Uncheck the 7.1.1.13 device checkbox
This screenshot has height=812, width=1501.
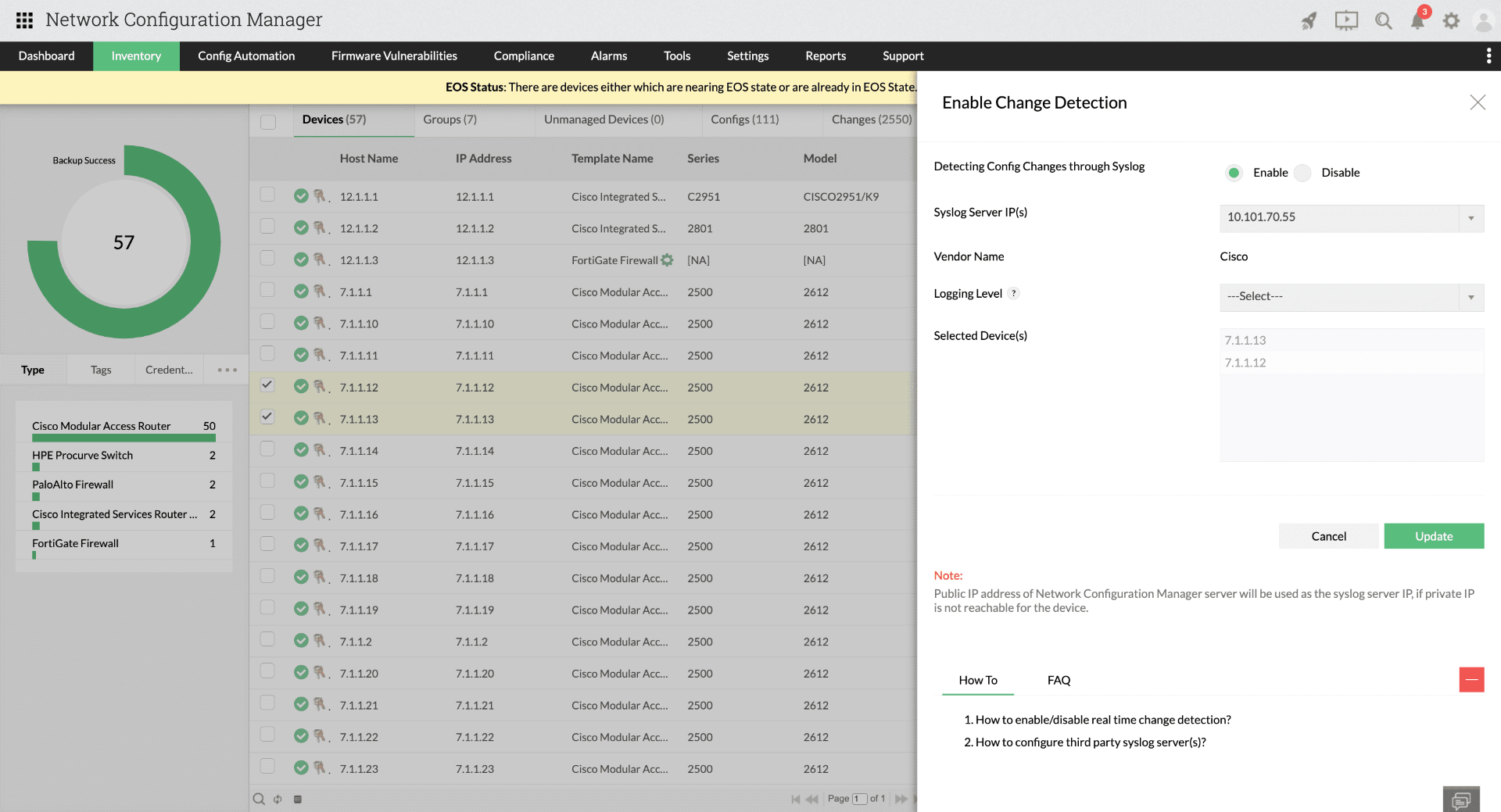[267, 417]
